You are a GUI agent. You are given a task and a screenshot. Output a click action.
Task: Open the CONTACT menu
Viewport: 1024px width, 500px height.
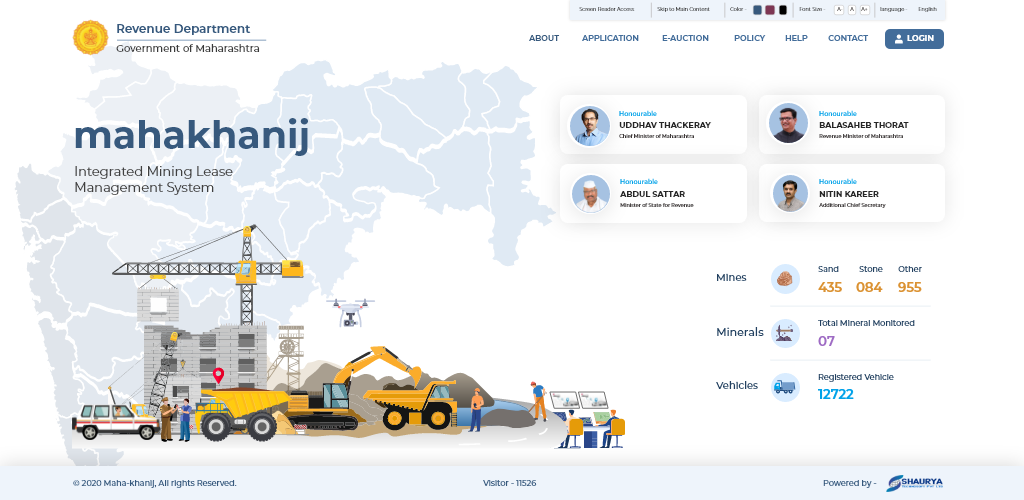(848, 39)
